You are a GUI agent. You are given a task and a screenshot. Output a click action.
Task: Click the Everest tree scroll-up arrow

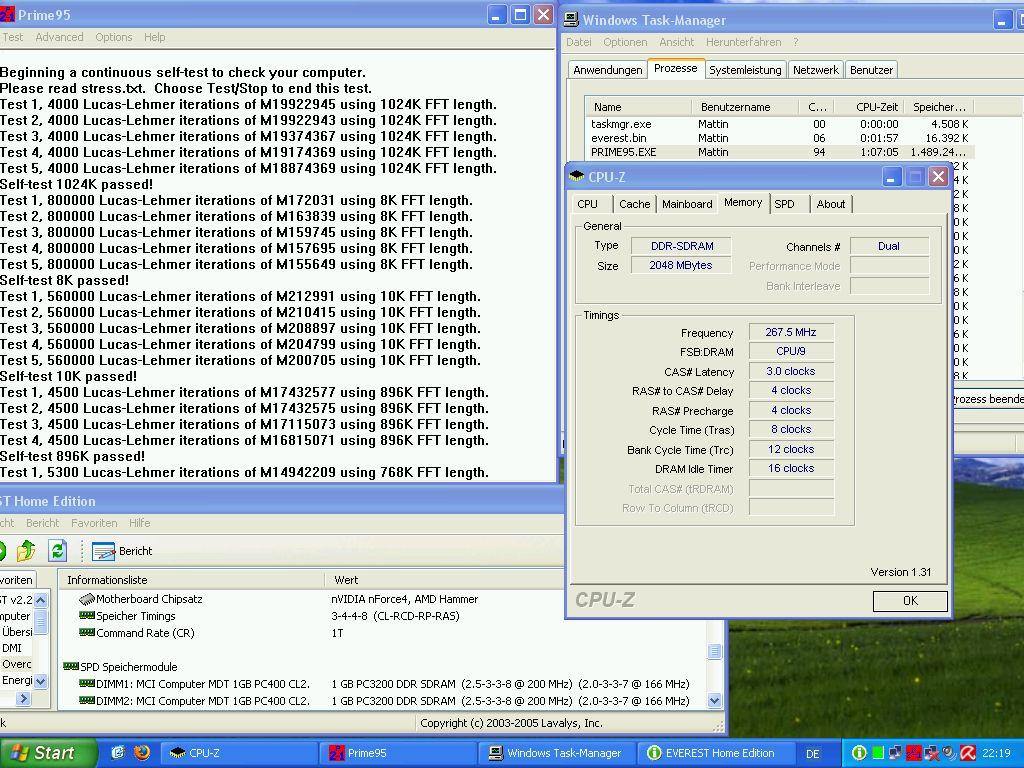(40, 600)
